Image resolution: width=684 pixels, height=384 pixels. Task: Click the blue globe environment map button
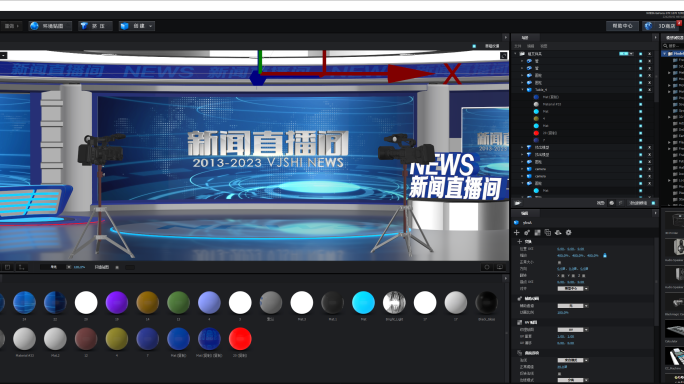[50, 26]
